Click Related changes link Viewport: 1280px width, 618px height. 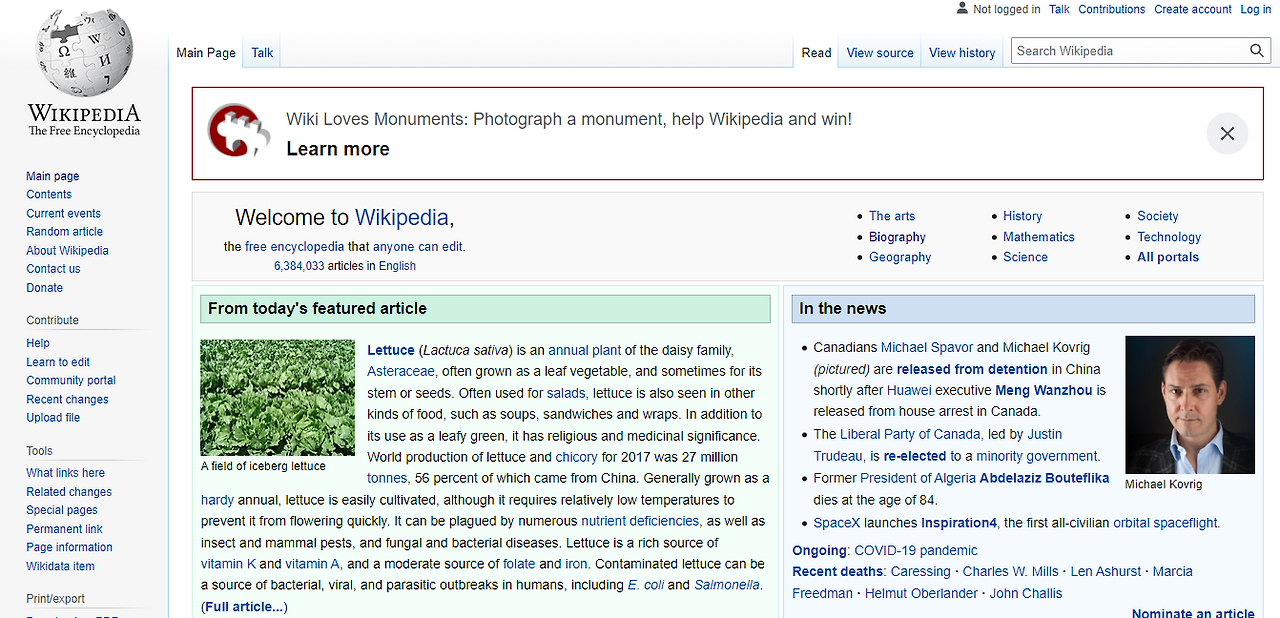[69, 492]
